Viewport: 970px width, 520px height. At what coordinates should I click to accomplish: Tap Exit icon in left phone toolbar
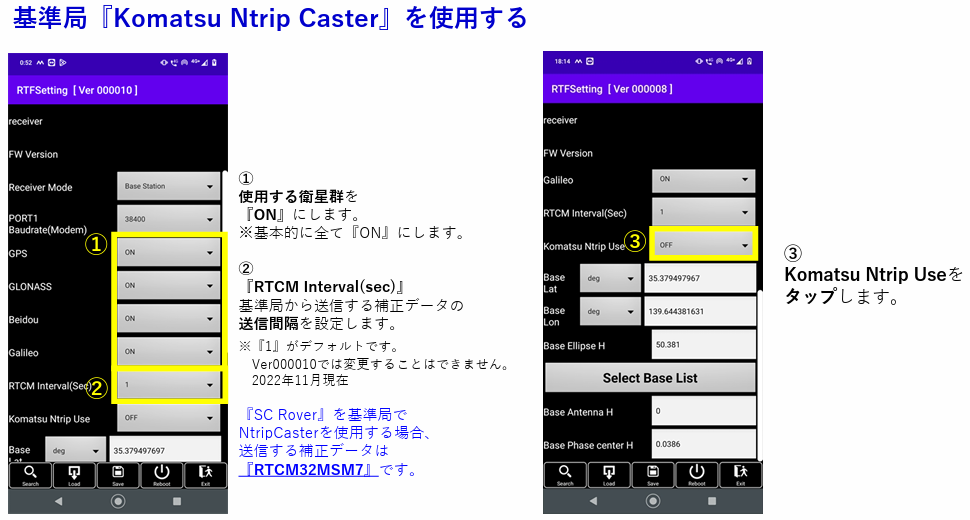[205, 475]
